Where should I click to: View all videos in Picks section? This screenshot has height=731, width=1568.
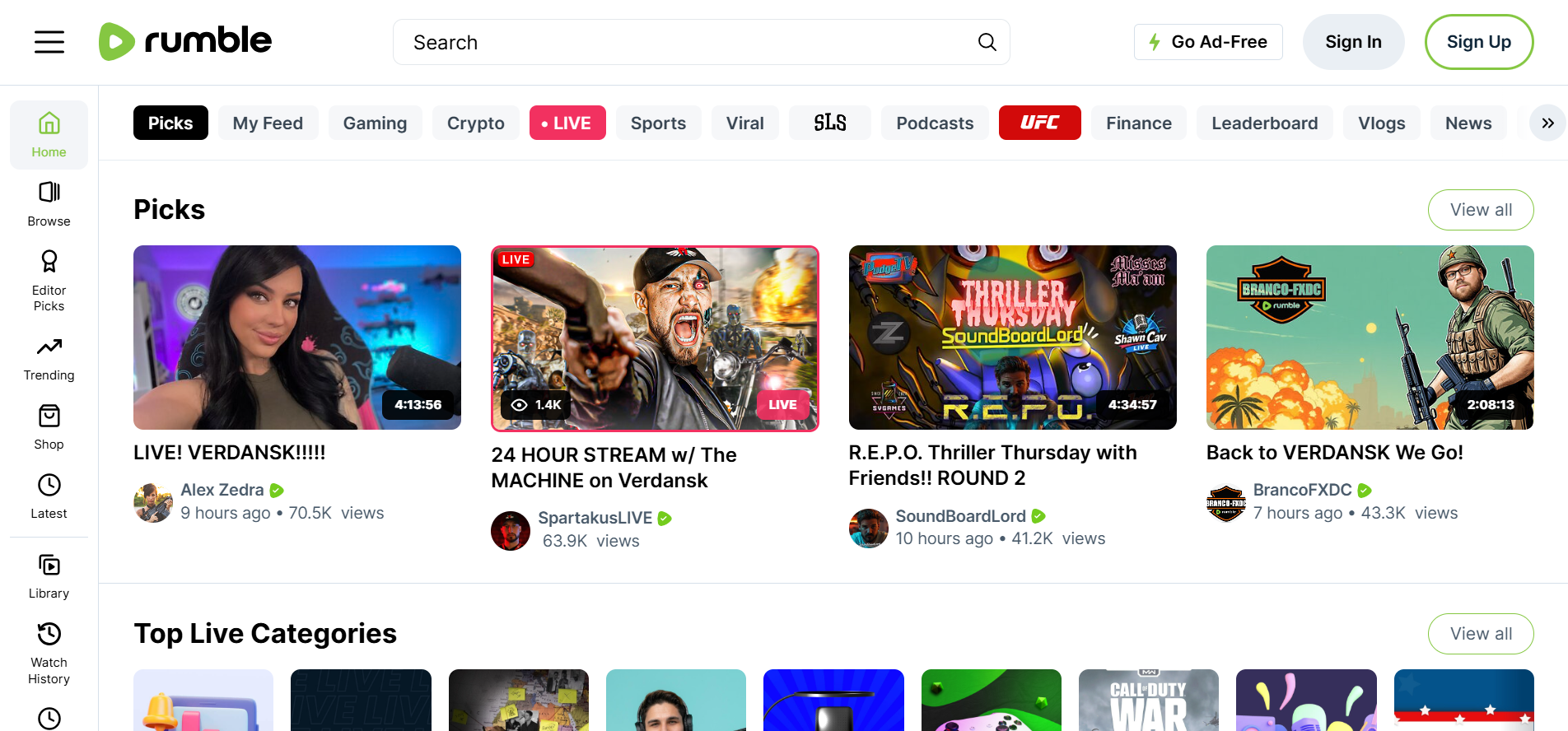1481,210
